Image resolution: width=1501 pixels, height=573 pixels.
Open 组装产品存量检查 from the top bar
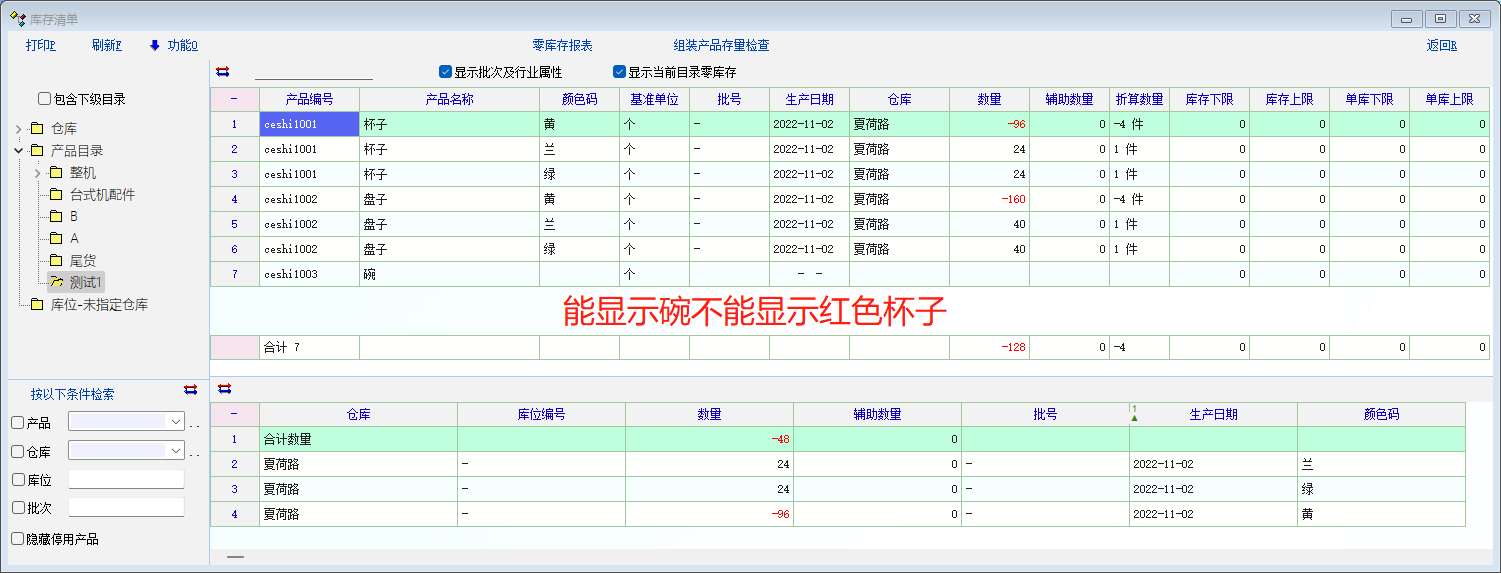click(x=721, y=45)
